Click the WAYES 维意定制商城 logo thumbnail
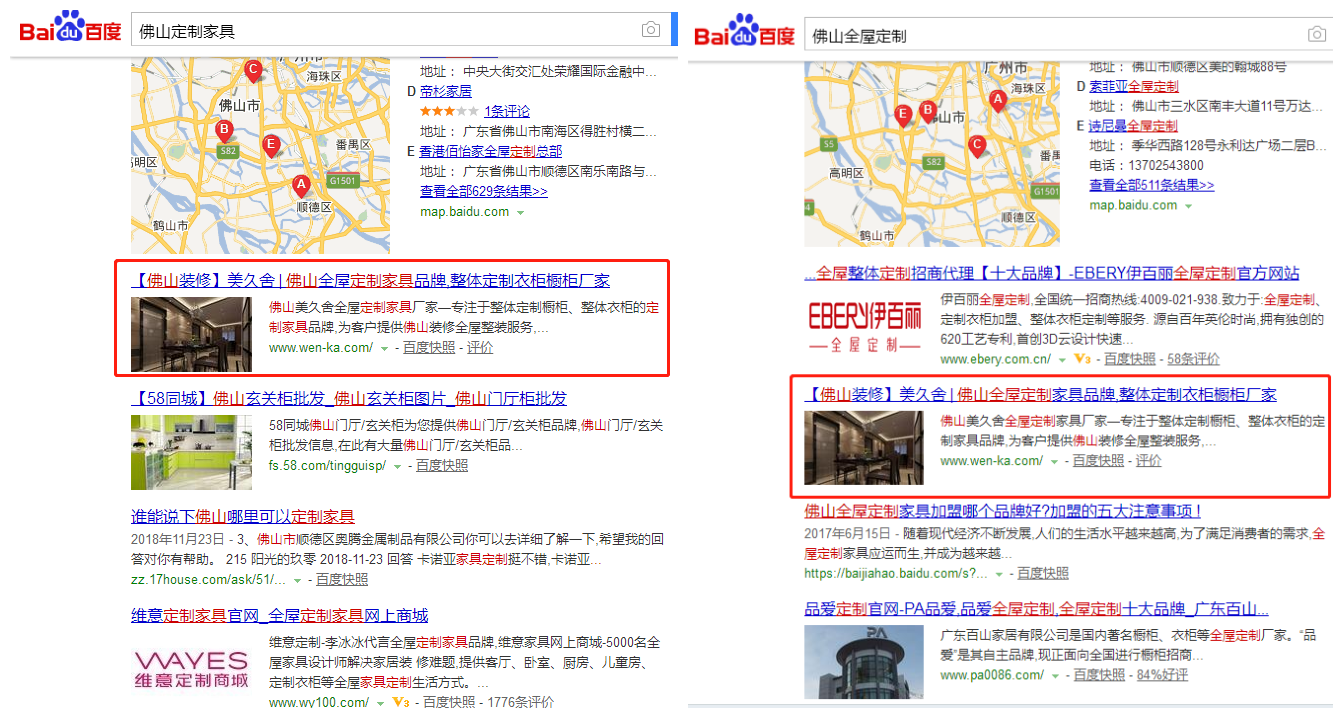Image resolution: width=1343 pixels, height=718 pixels. point(192,668)
